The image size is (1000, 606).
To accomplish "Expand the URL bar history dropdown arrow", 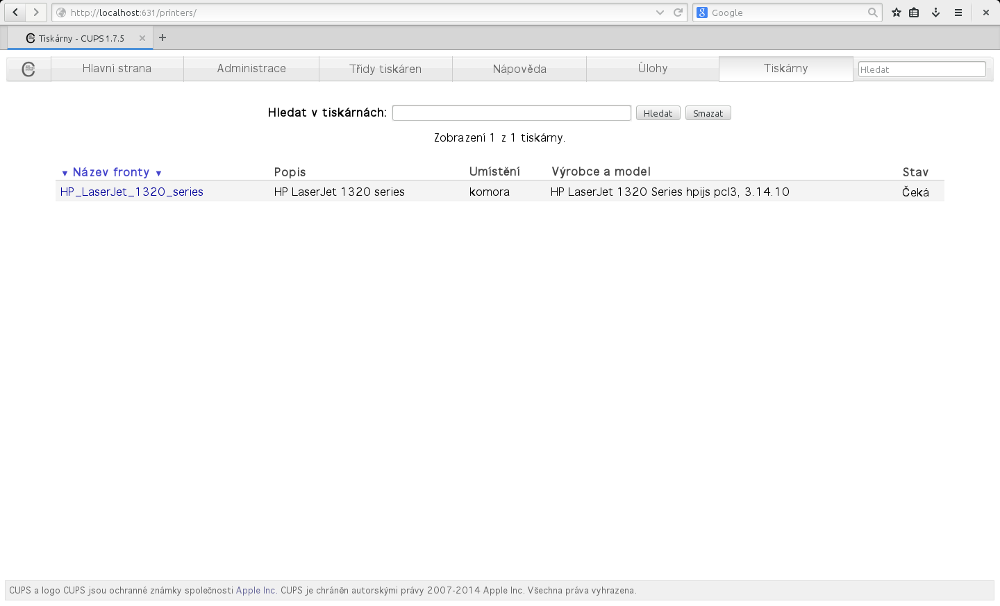I will click(x=660, y=12).
